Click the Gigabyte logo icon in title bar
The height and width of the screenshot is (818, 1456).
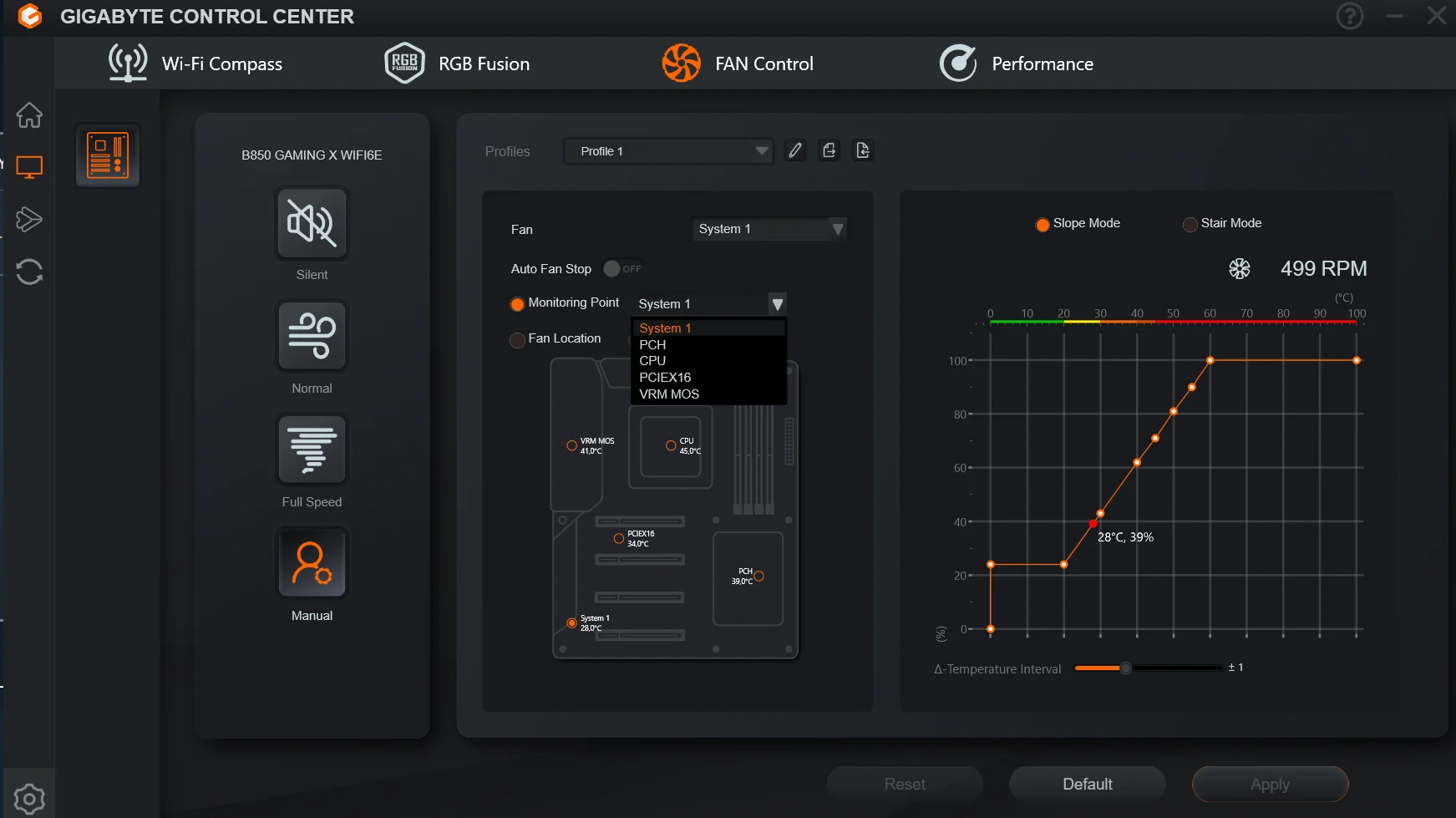[x=30, y=17]
